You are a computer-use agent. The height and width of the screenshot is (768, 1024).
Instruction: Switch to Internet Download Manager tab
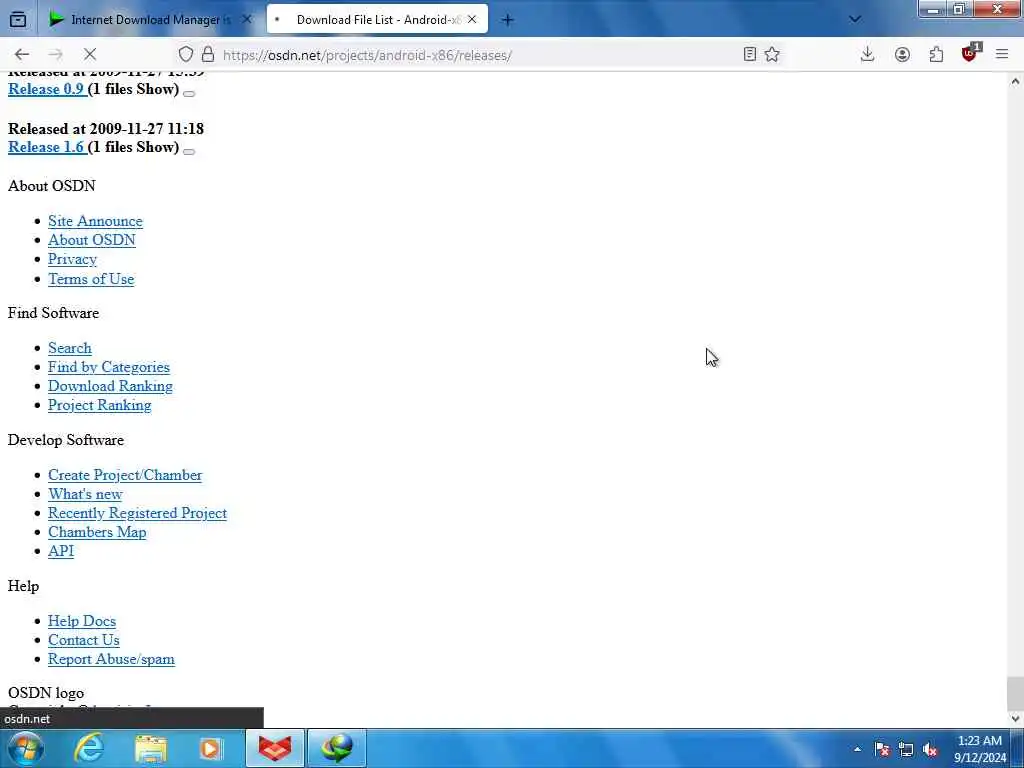(151, 20)
